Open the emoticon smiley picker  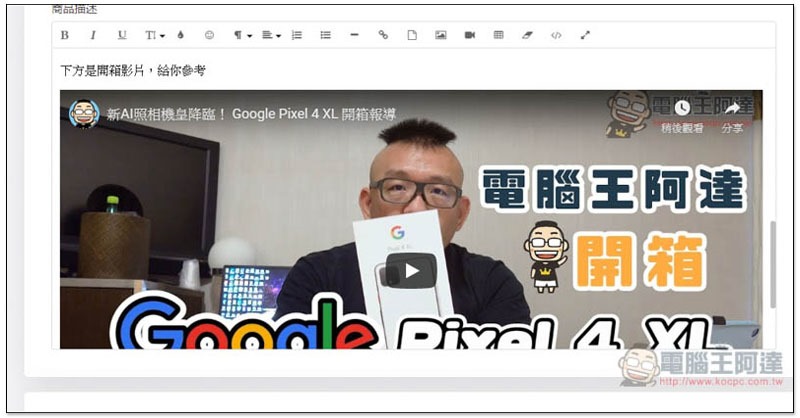coord(209,35)
